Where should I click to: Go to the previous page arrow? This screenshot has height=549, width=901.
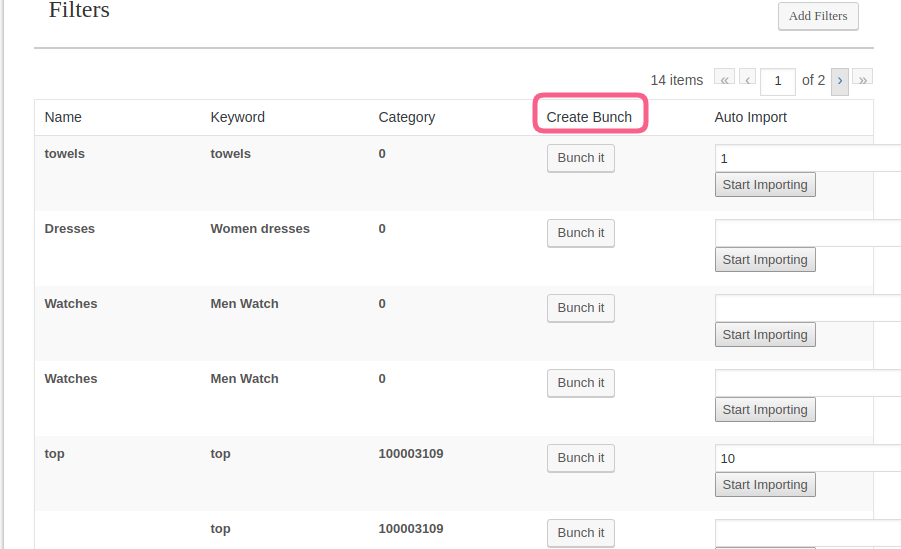coord(747,81)
